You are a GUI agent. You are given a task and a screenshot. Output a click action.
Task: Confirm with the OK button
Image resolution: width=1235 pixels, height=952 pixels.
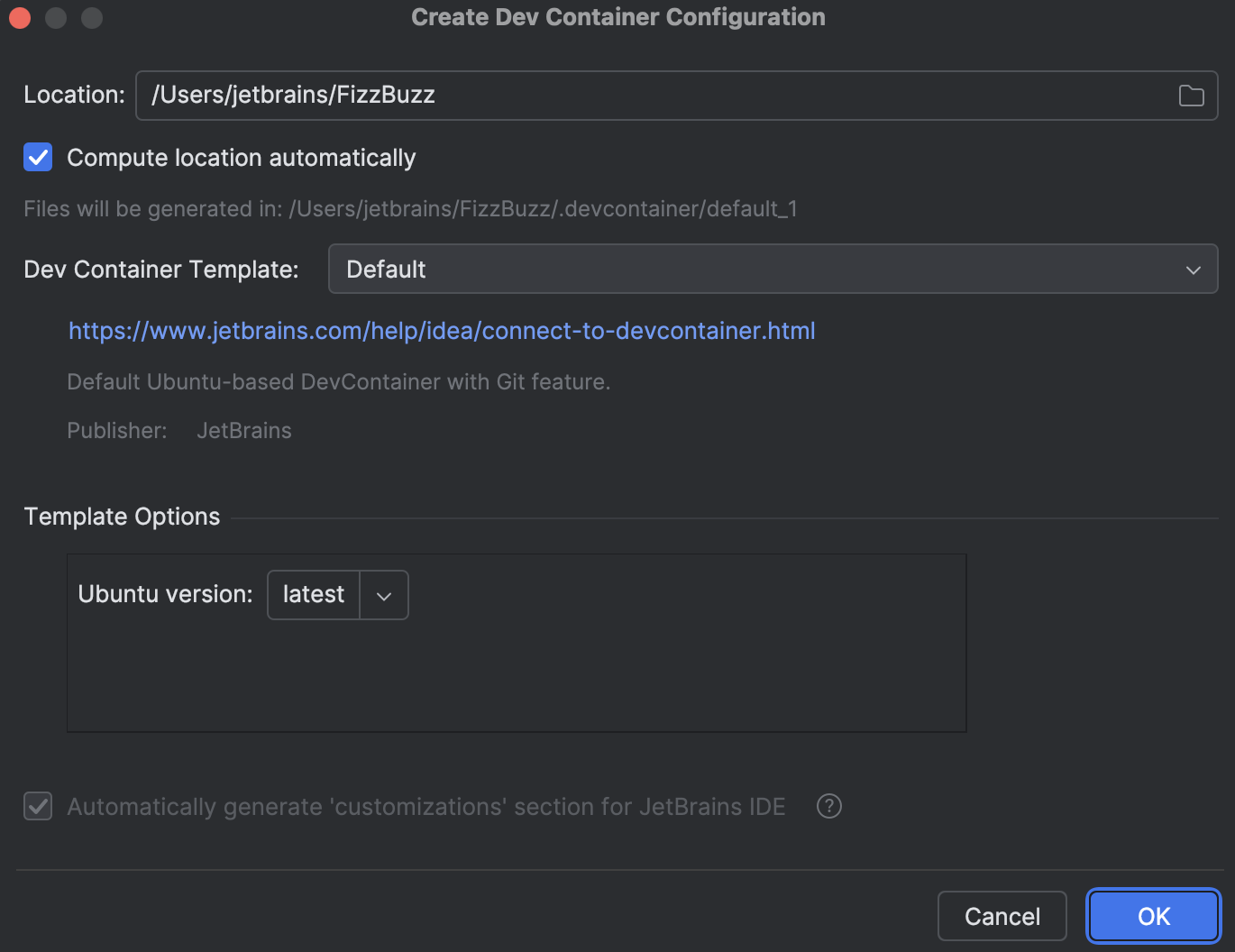[1153, 916]
